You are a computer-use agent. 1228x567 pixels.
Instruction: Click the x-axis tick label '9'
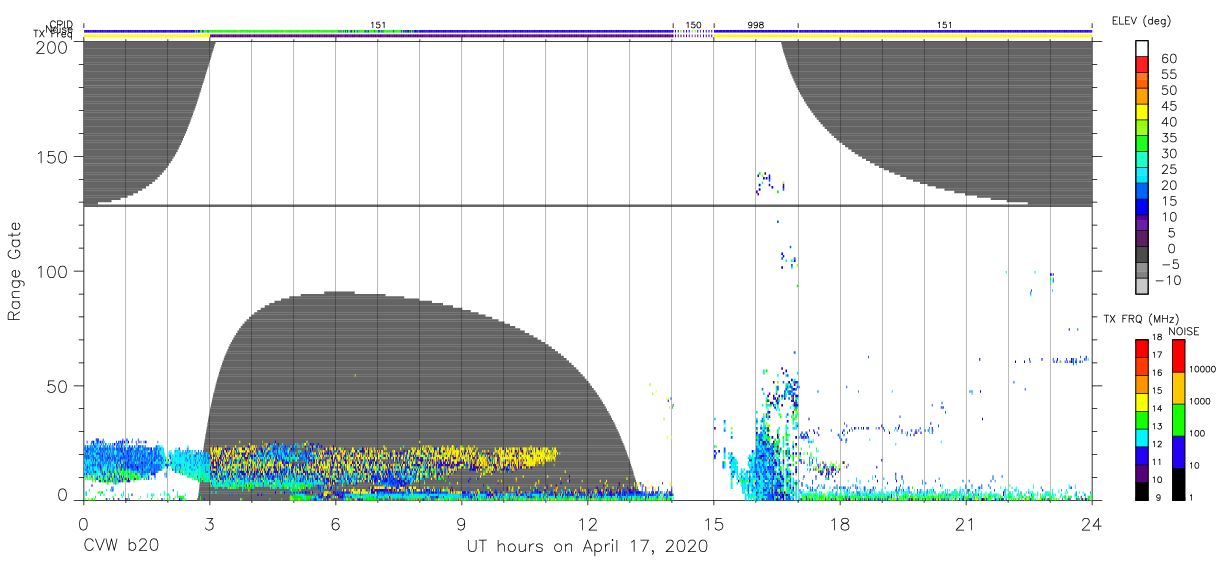click(x=461, y=524)
